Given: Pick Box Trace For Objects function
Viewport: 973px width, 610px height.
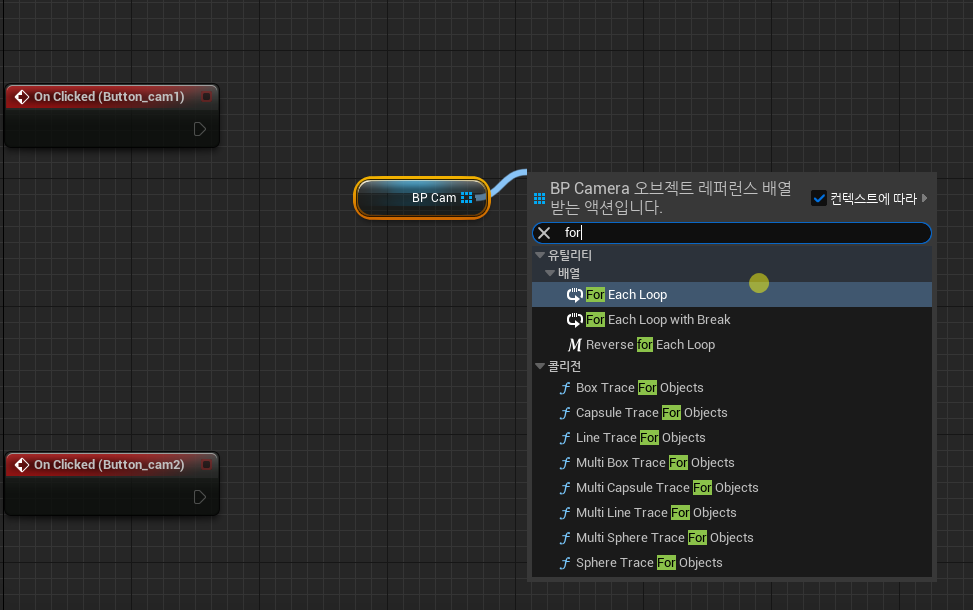Looking at the screenshot, I should pos(732,388).
